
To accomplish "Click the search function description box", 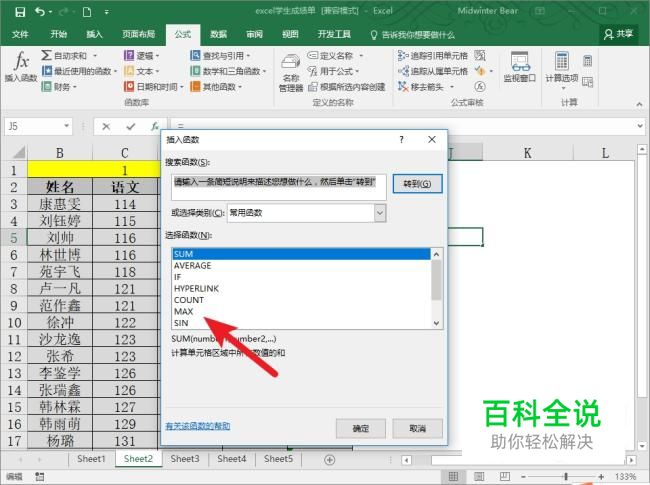I will click(x=279, y=187).
